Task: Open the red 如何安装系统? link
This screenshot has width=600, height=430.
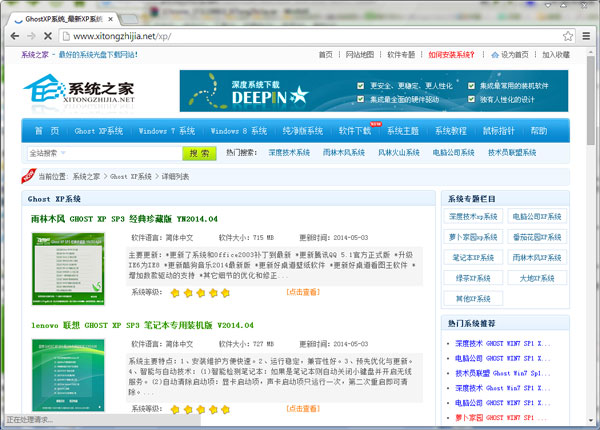Action: coord(451,55)
